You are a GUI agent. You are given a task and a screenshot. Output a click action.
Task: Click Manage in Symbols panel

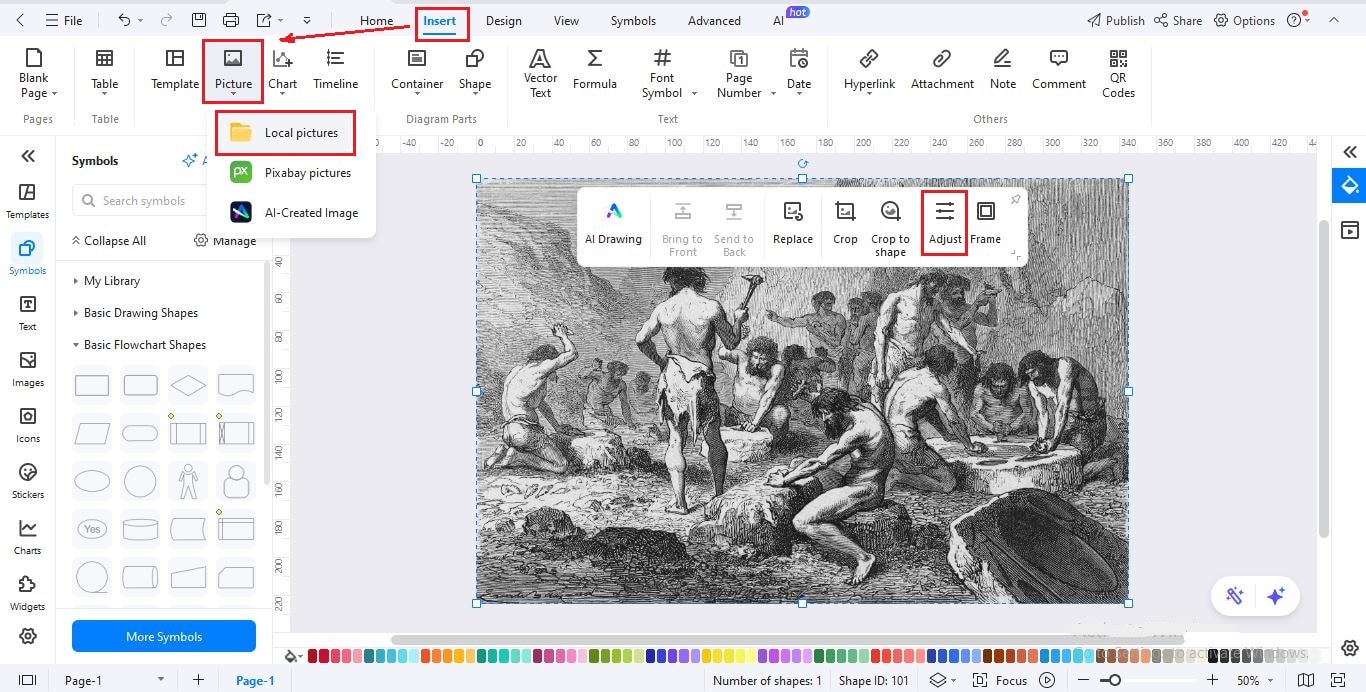pyautogui.click(x=225, y=241)
